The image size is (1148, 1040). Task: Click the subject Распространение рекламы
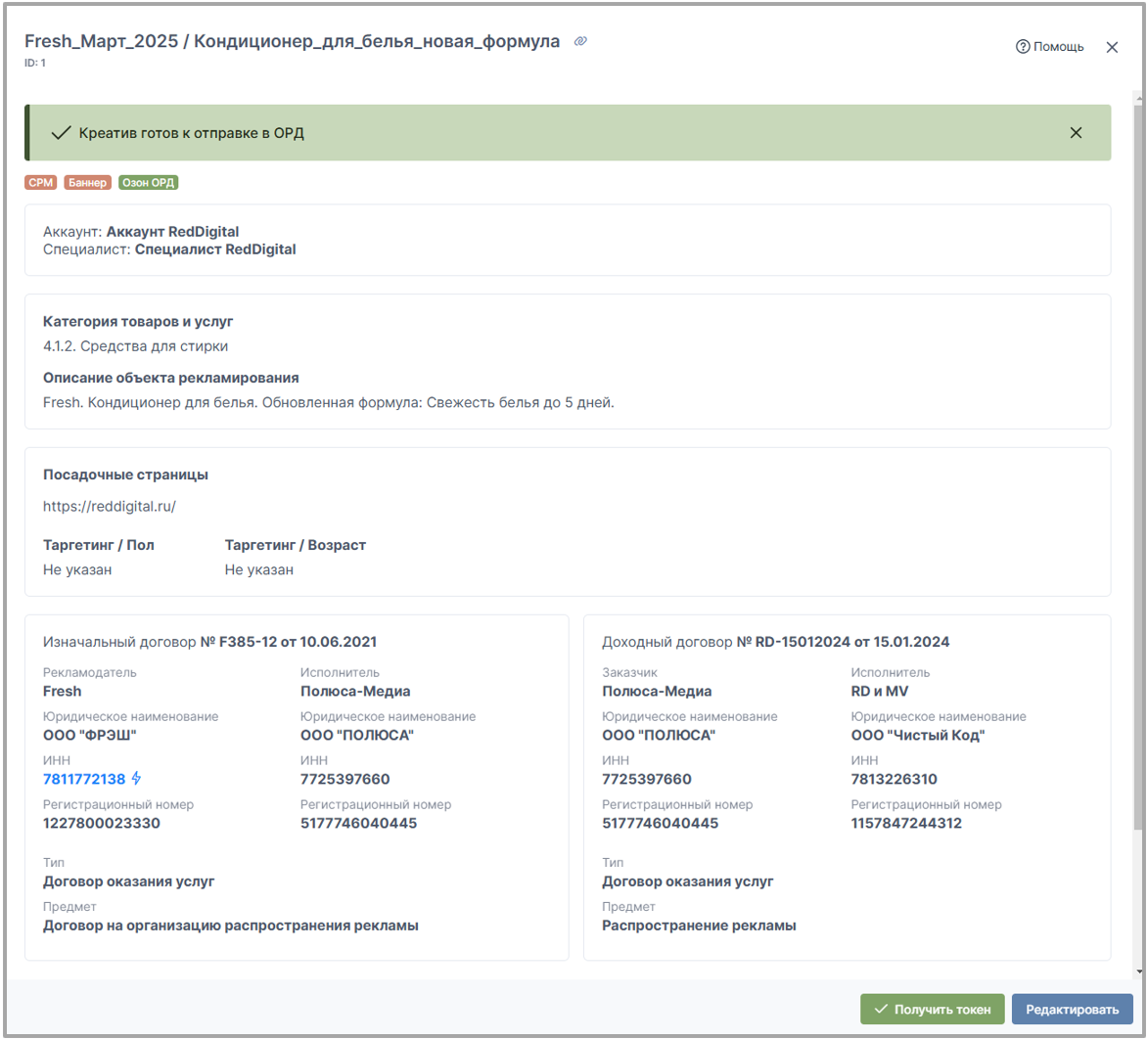click(x=699, y=926)
